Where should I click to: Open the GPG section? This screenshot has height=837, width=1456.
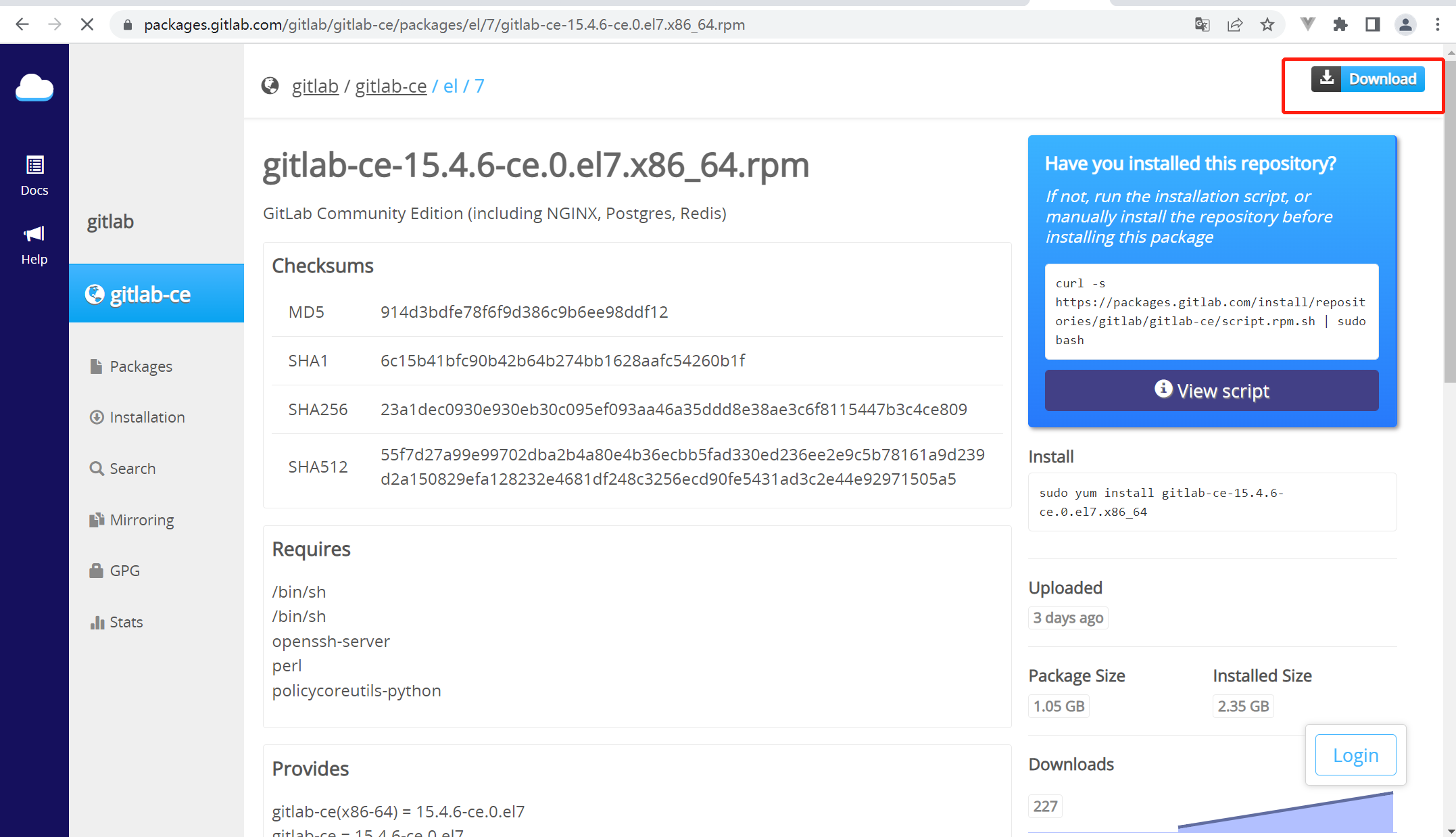(124, 571)
